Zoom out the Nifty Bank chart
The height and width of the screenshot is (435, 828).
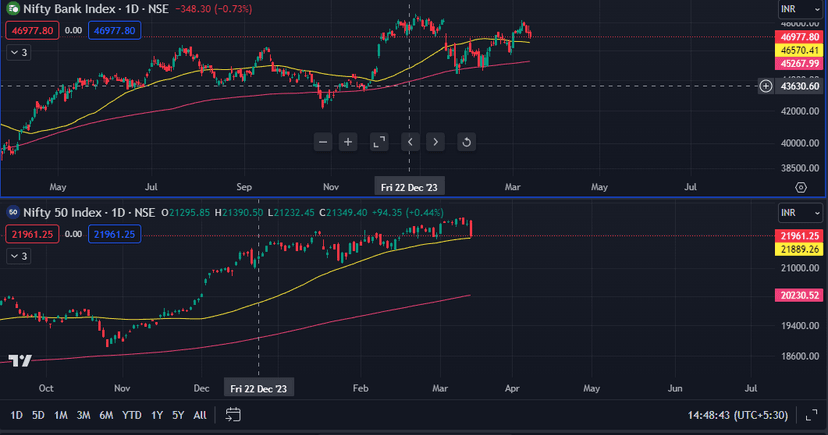[x=323, y=142]
